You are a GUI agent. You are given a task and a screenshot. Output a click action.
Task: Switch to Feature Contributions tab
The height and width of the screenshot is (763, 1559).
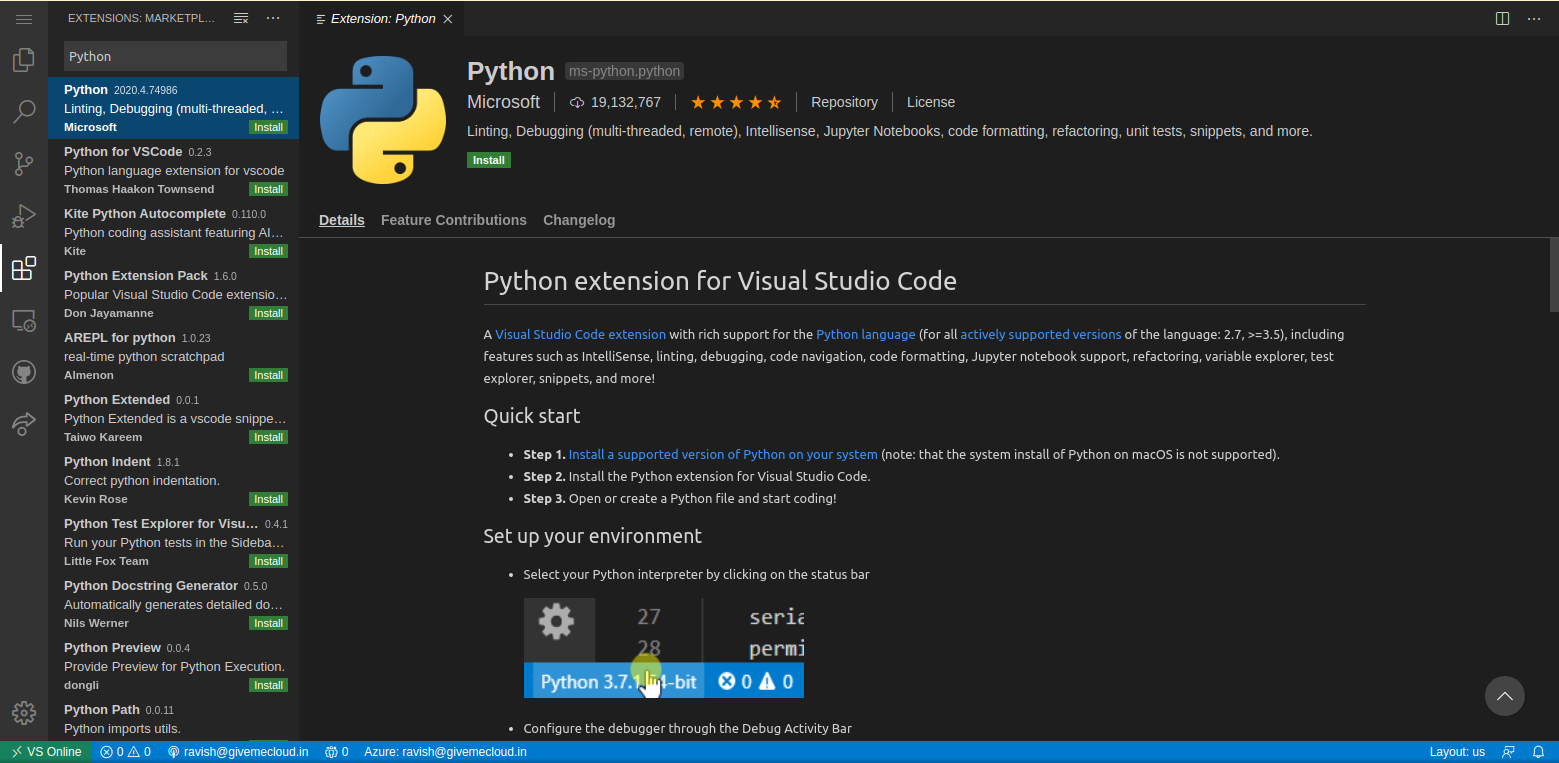453,220
